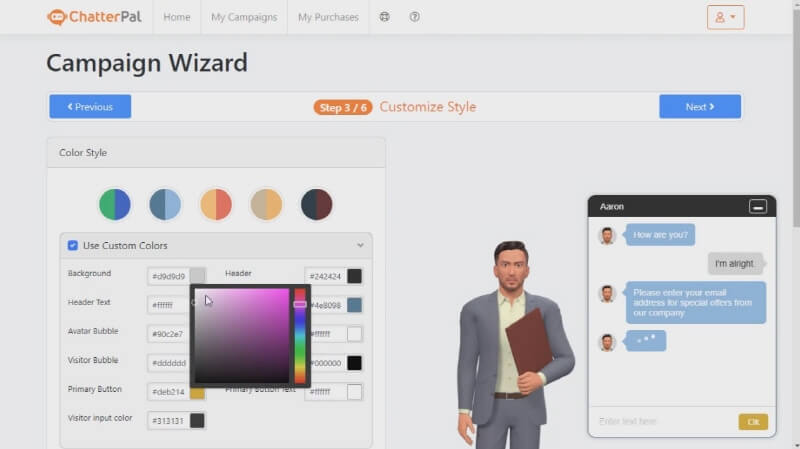Click the Color Style panel heading
The image size is (800, 449).
click(x=83, y=153)
